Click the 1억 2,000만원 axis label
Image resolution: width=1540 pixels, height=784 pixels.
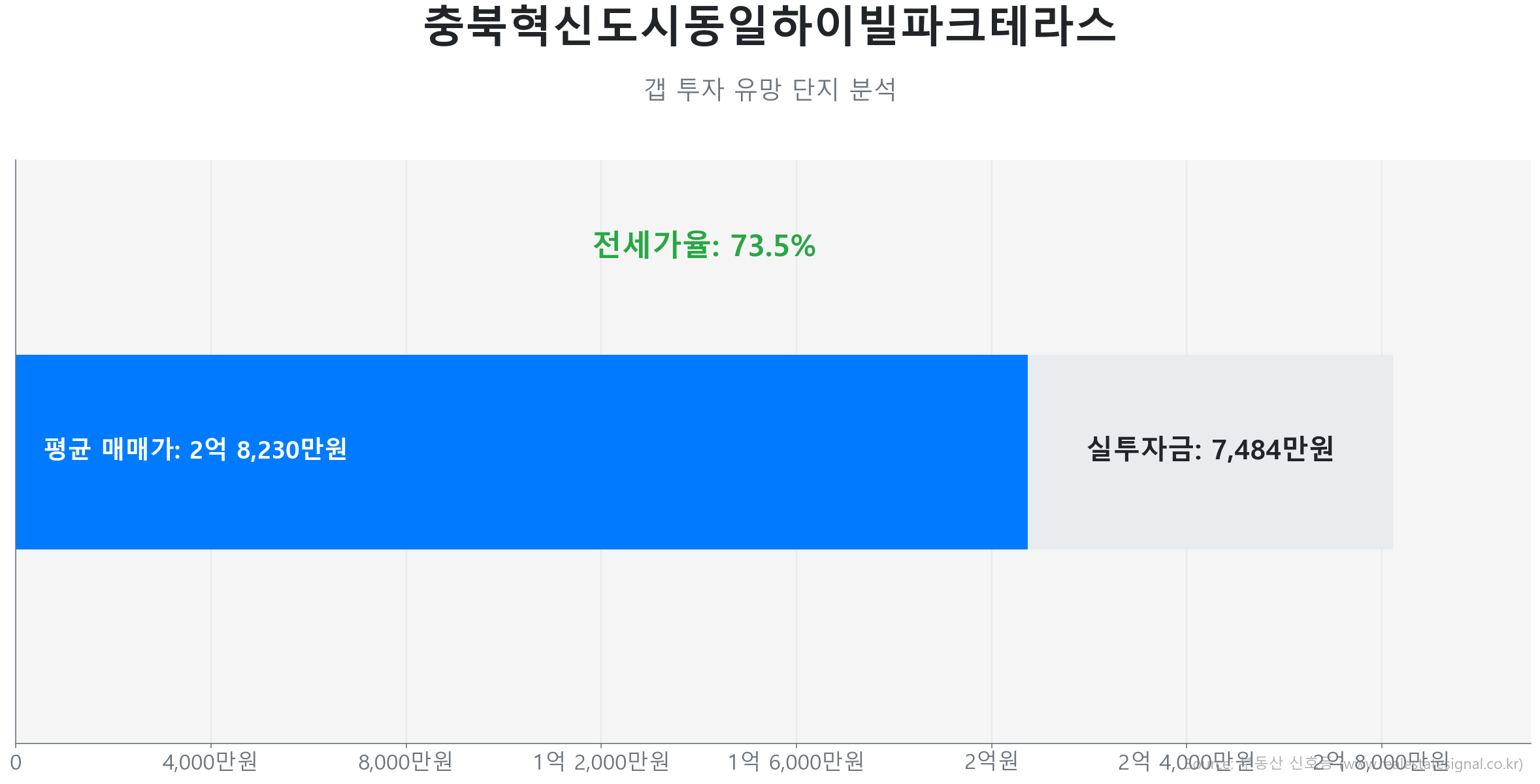tap(600, 762)
